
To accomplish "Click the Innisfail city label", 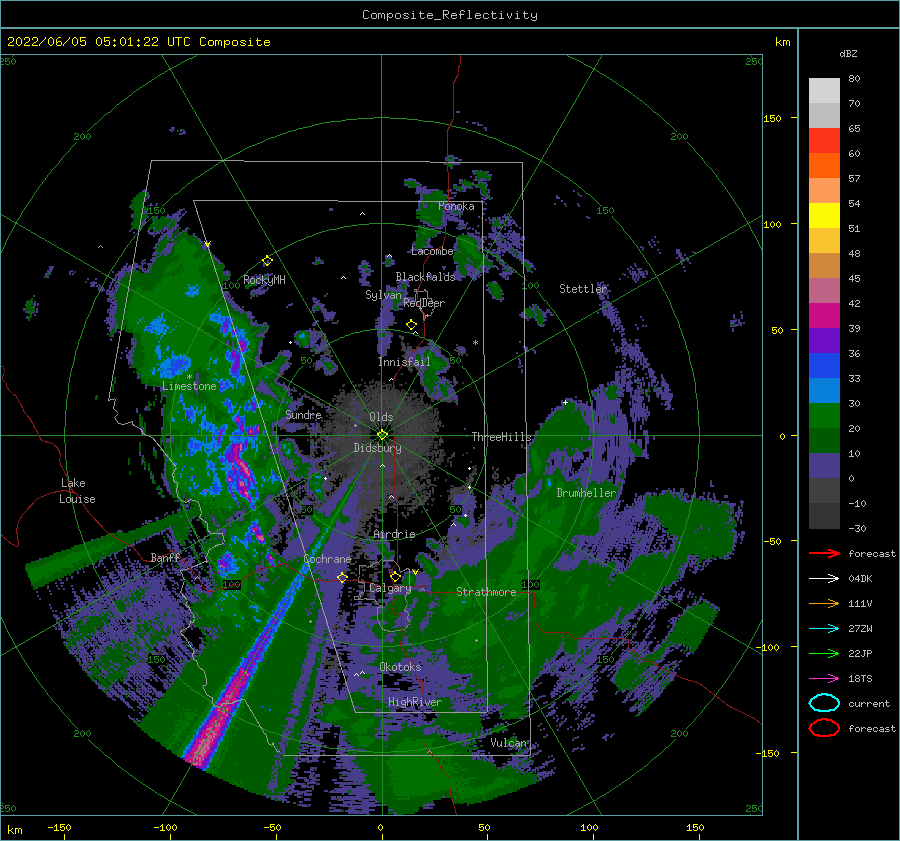I will coord(404,362).
